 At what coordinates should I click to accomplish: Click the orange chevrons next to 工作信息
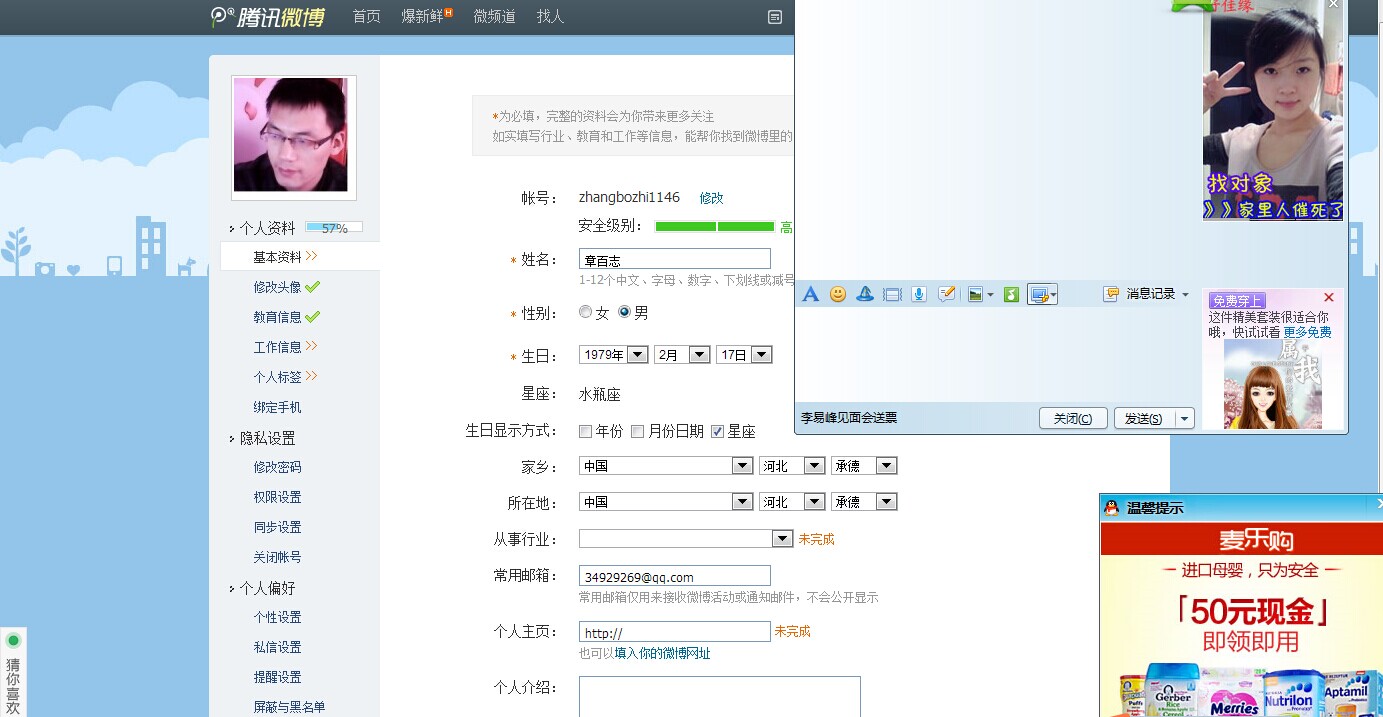[x=312, y=346]
